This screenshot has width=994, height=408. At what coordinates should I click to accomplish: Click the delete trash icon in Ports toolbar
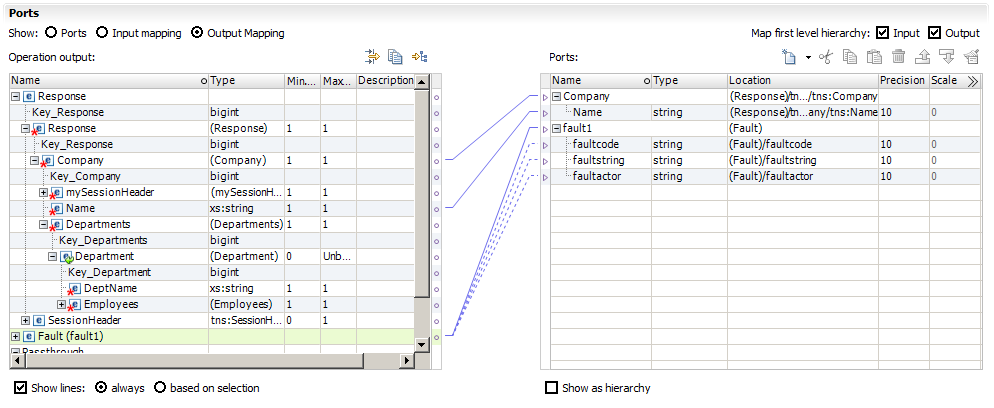click(898, 58)
